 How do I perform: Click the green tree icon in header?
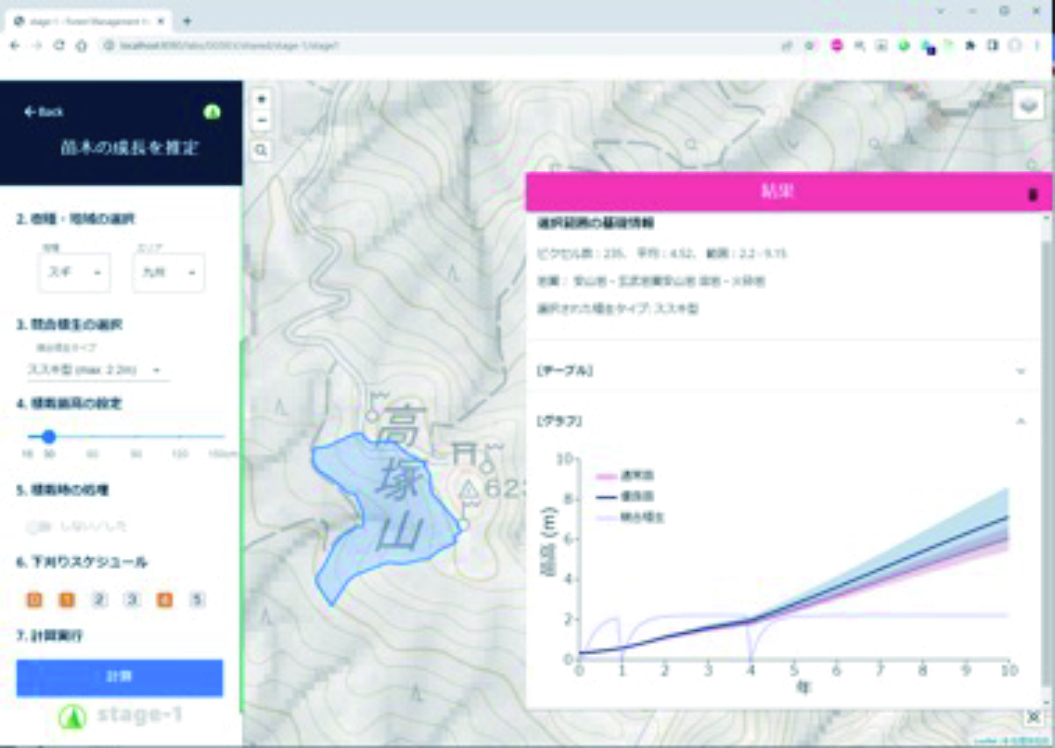click(212, 112)
